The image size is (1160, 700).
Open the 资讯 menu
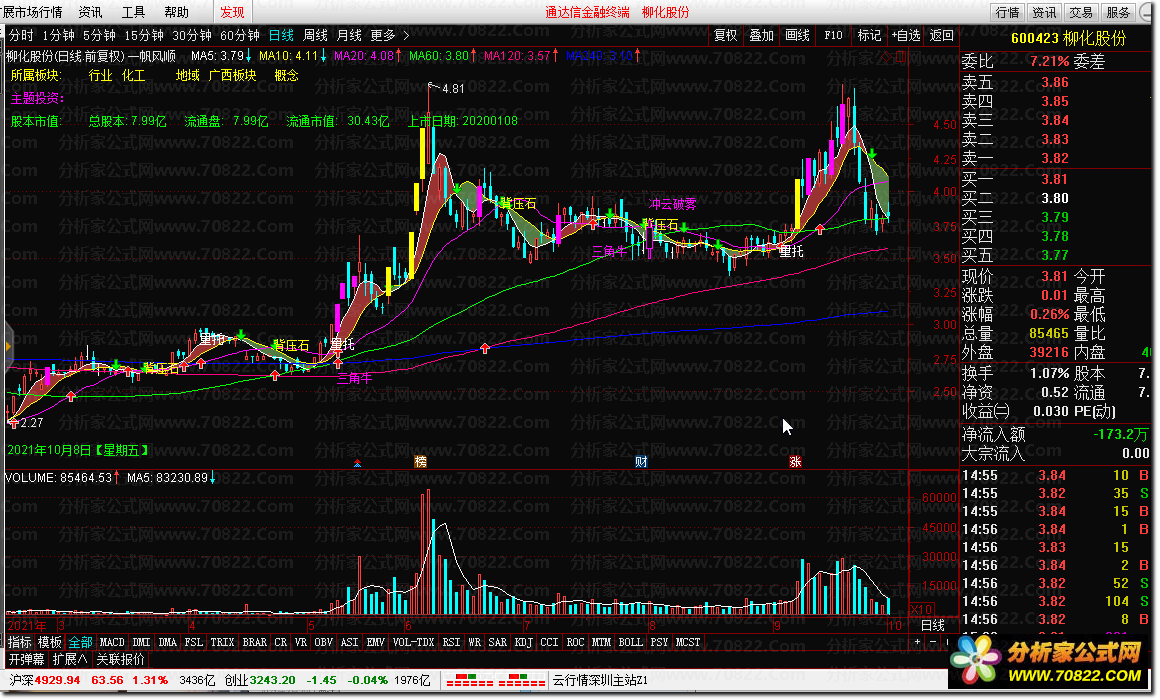click(x=90, y=12)
